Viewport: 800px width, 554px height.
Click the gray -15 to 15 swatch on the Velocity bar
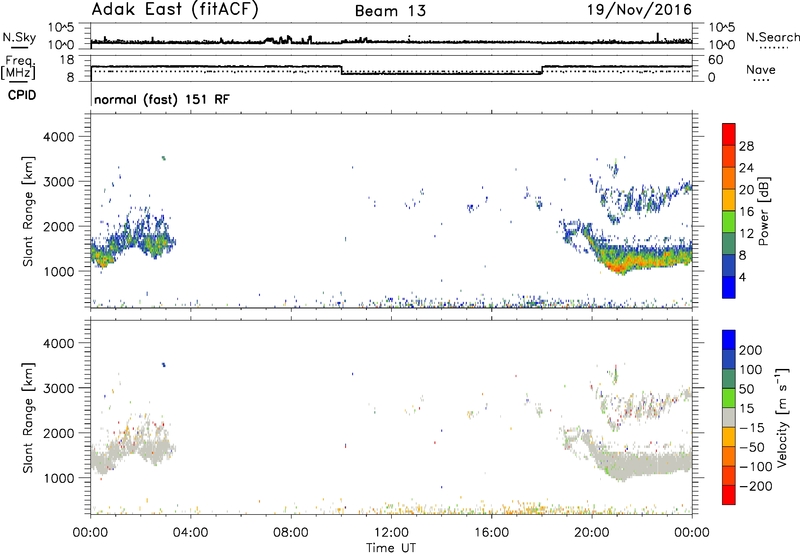[x=729, y=417]
